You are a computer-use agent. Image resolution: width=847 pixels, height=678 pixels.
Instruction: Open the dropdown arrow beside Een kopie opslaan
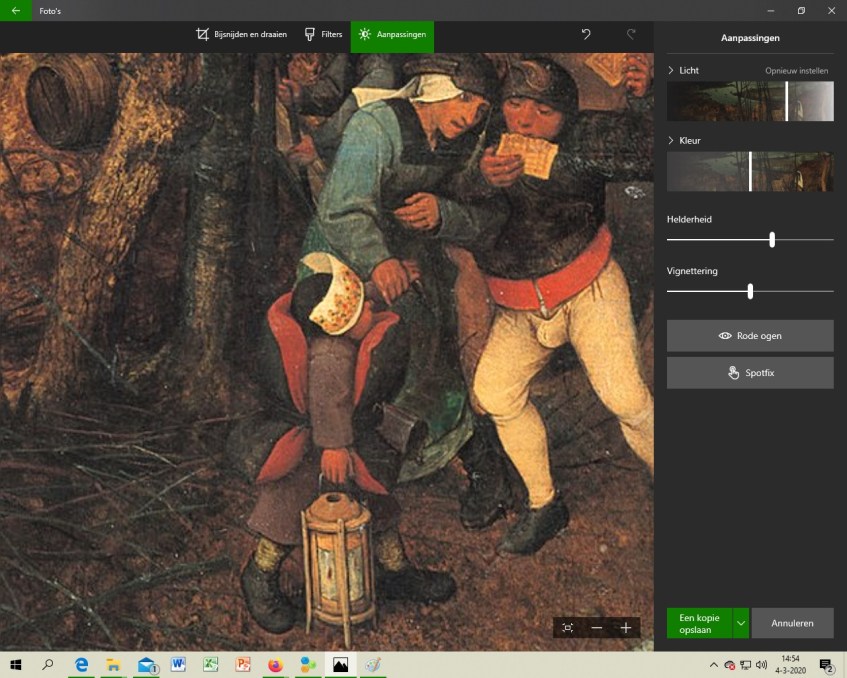coord(741,623)
